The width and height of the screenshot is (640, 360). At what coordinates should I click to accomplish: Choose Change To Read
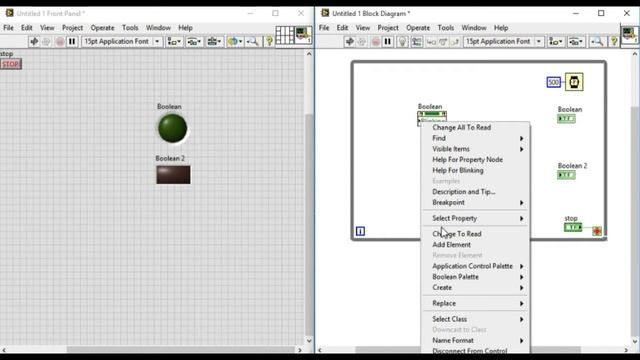pyautogui.click(x=476, y=234)
